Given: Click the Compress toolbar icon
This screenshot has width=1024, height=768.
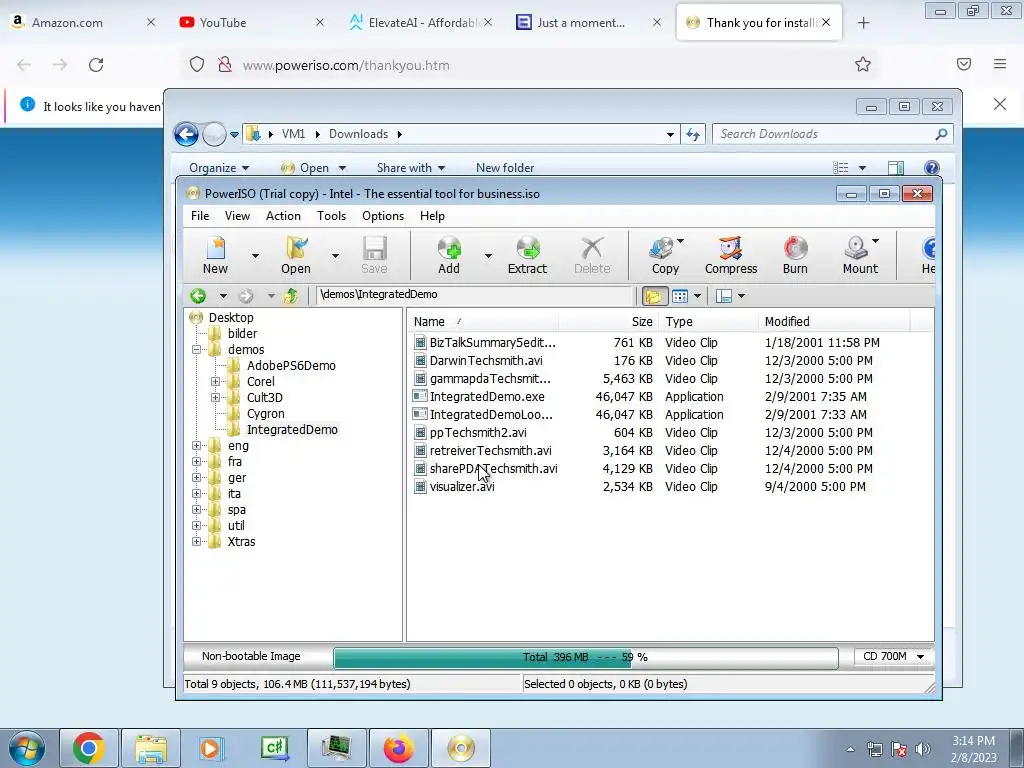Looking at the screenshot, I should 731,255.
